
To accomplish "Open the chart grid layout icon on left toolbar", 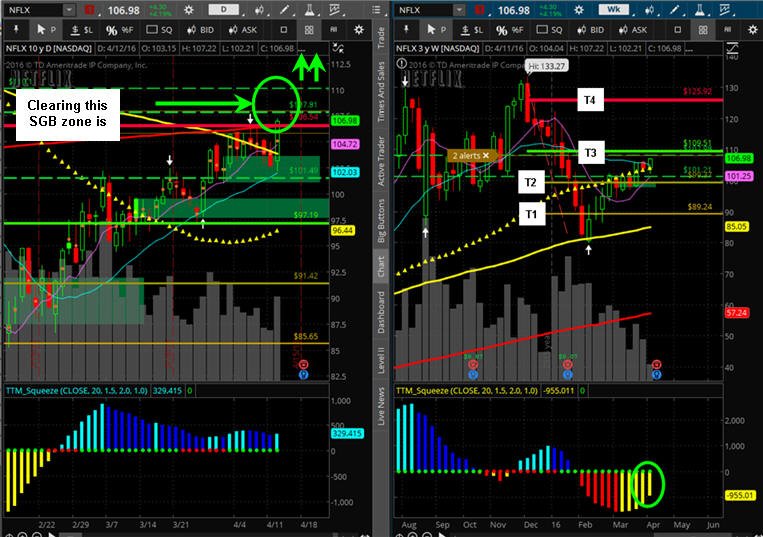I will 309,30.
